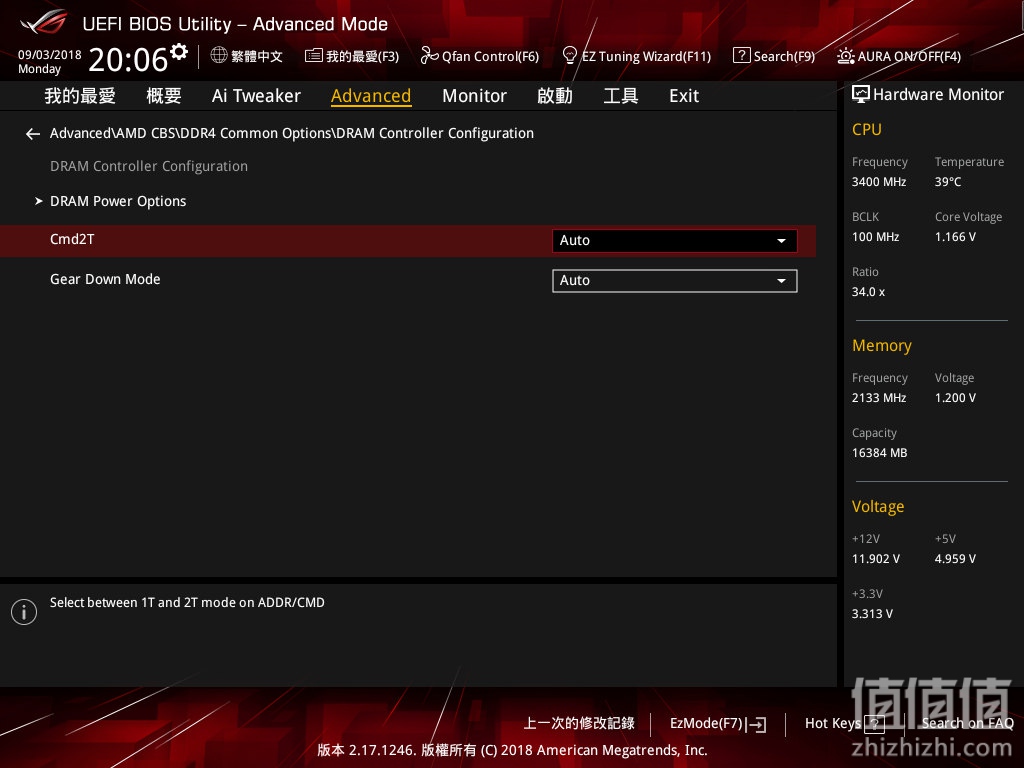Click the globe language icon
This screenshot has width=1024, height=768.
(x=219, y=56)
